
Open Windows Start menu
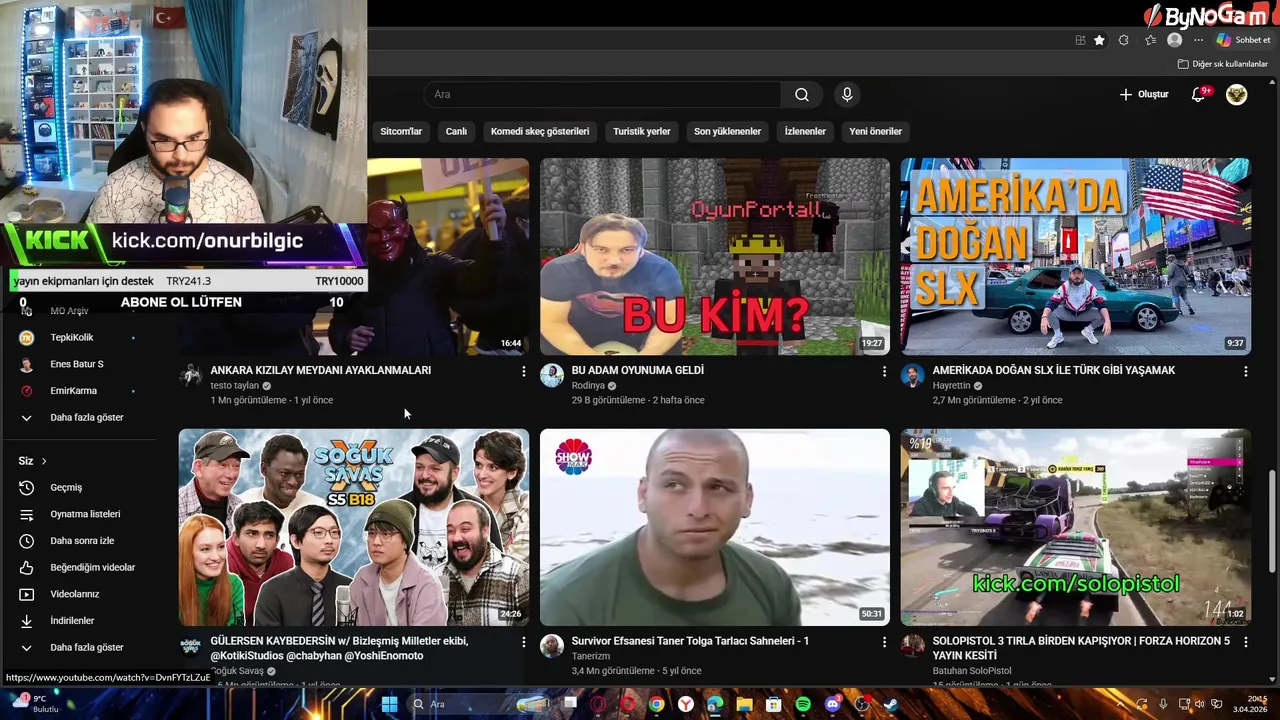tap(389, 704)
